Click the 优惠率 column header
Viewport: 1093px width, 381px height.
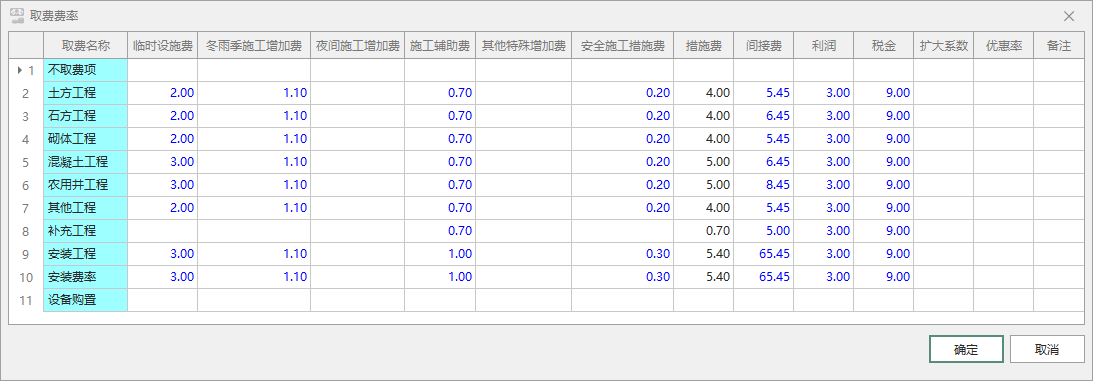point(1003,46)
